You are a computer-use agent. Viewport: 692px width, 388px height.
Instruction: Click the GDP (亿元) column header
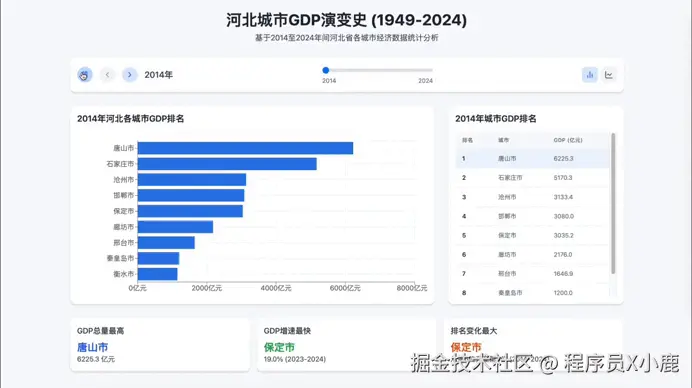click(568, 140)
